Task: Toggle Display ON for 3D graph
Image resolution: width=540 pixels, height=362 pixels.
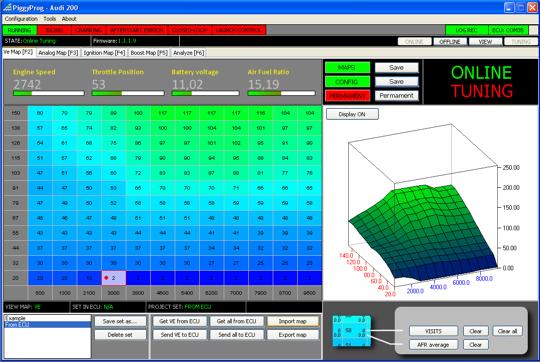Action: coord(352,114)
